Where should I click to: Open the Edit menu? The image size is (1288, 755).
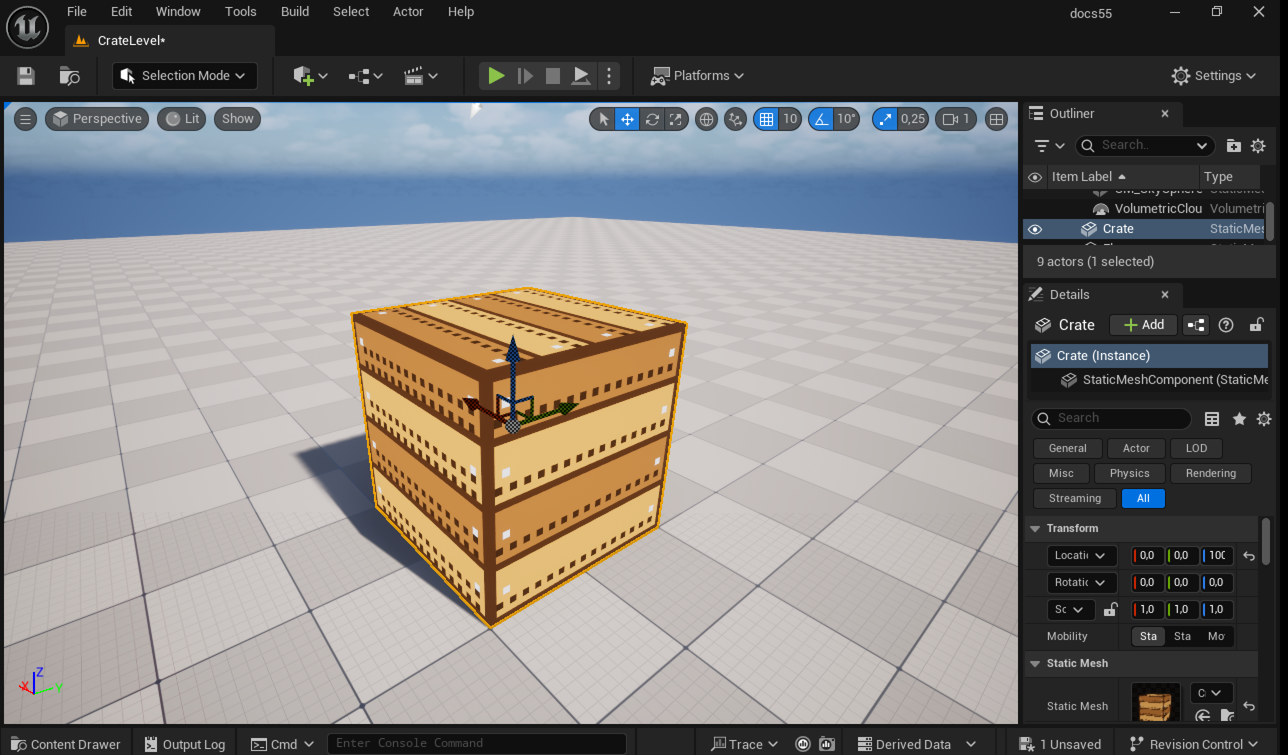(121, 12)
